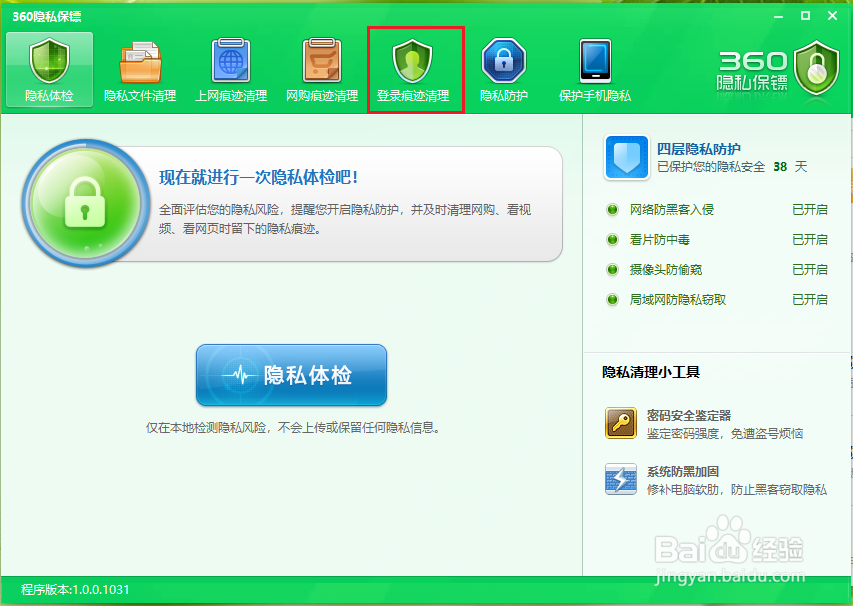Minimize the 360隐私保镖 window
Screen dimensions: 853x606
[778, 16]
